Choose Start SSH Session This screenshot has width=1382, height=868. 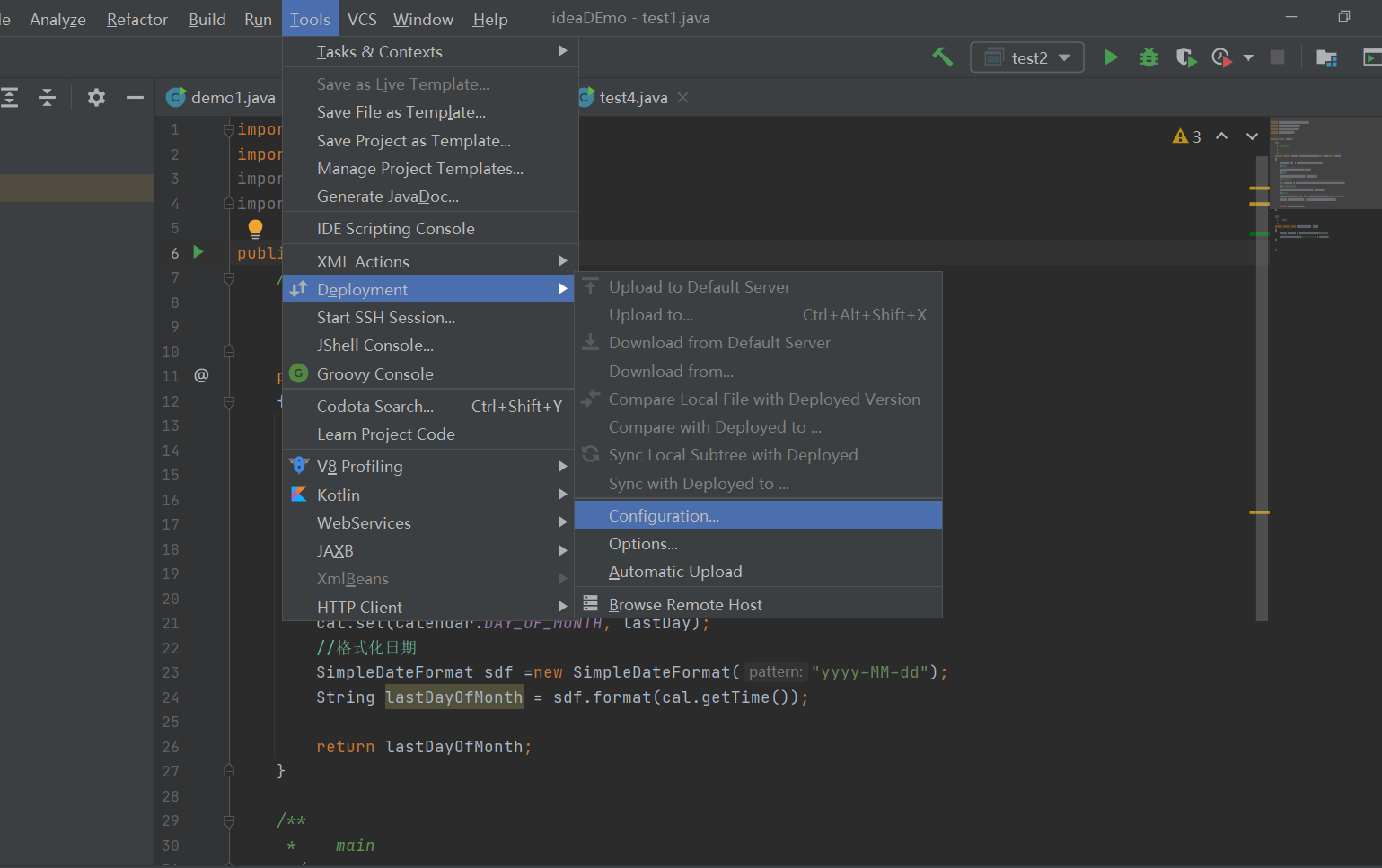(428, 318)
